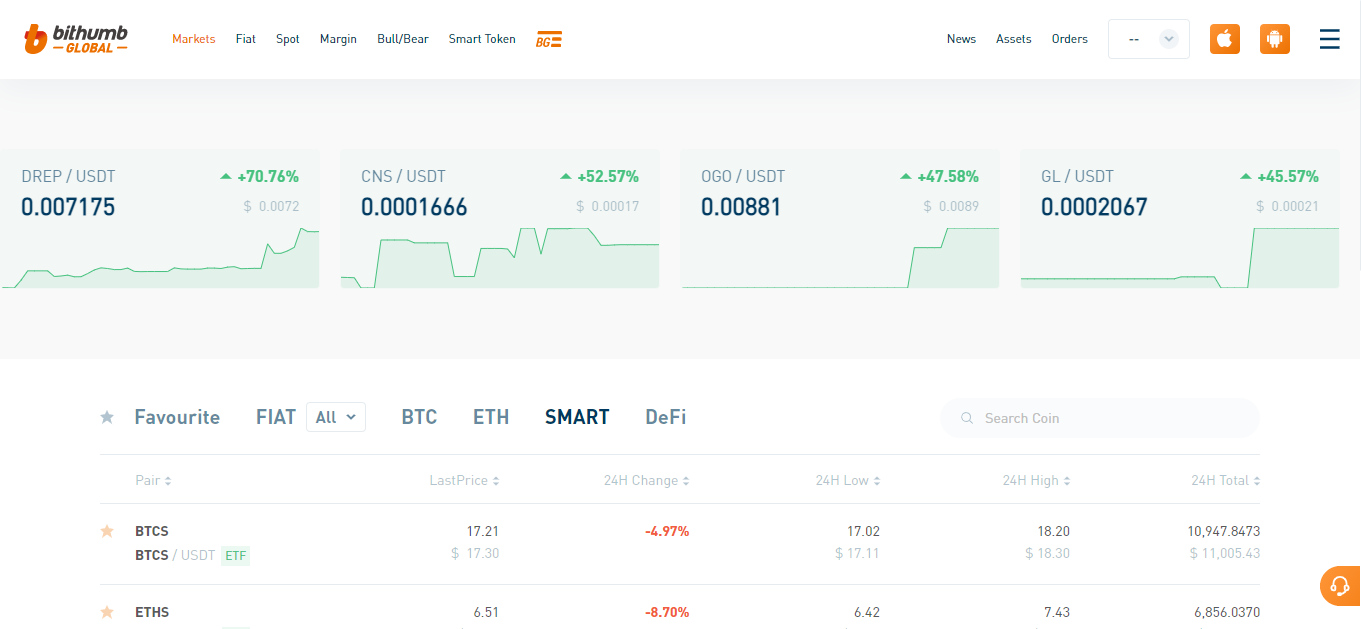
Task: Click the Bithumb Global logo
Action: click(x=76, y=39)
